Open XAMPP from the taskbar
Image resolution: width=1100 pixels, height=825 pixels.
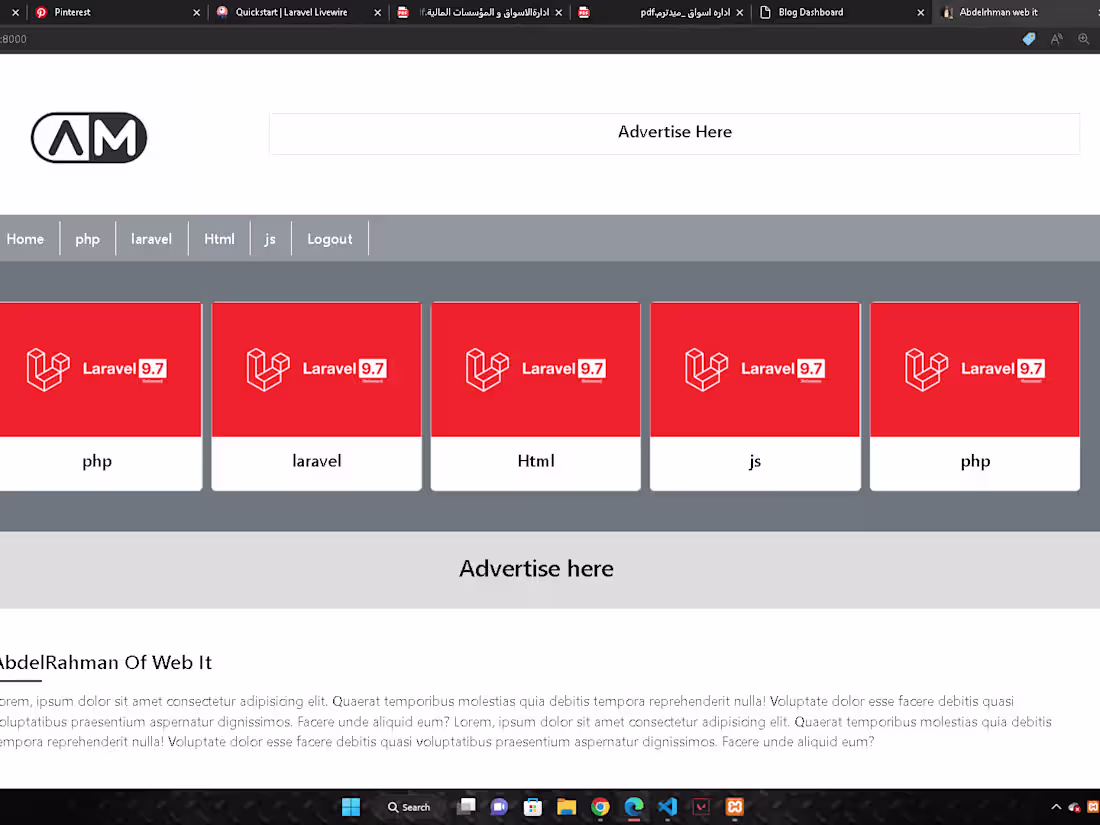tap(735, 807)
